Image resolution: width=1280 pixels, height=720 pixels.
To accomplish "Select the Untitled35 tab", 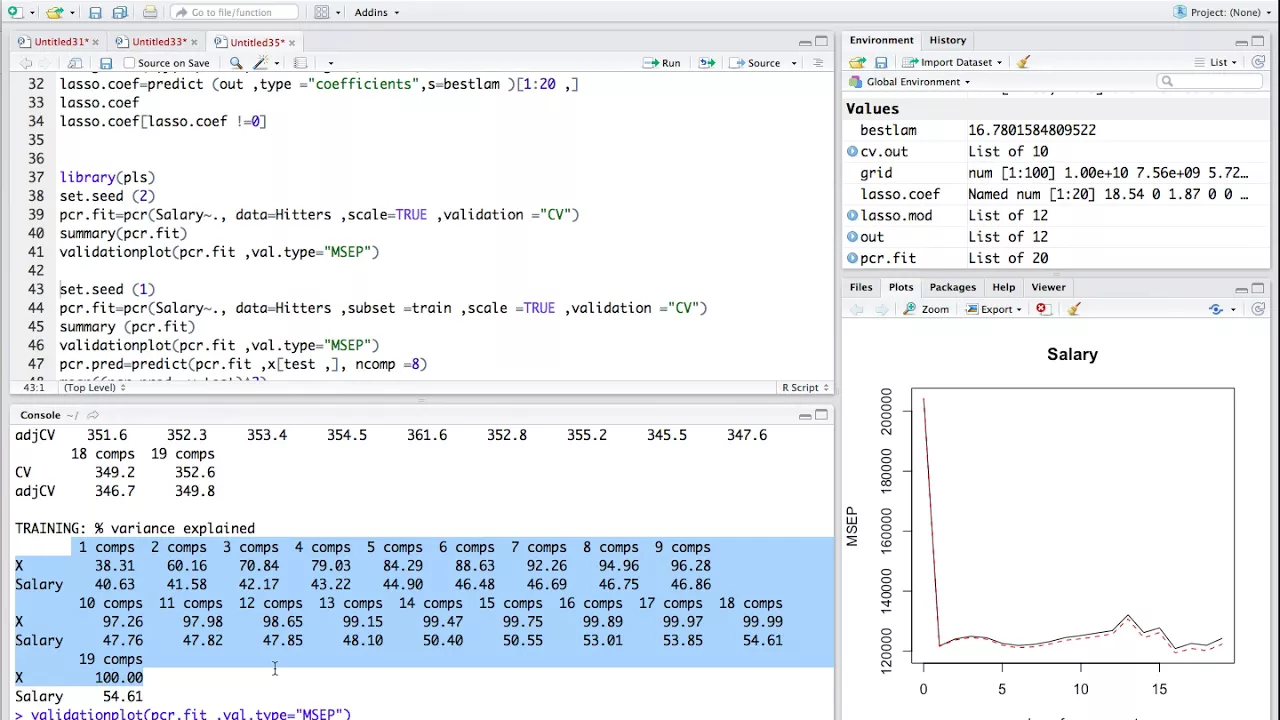I will point(257,42).
